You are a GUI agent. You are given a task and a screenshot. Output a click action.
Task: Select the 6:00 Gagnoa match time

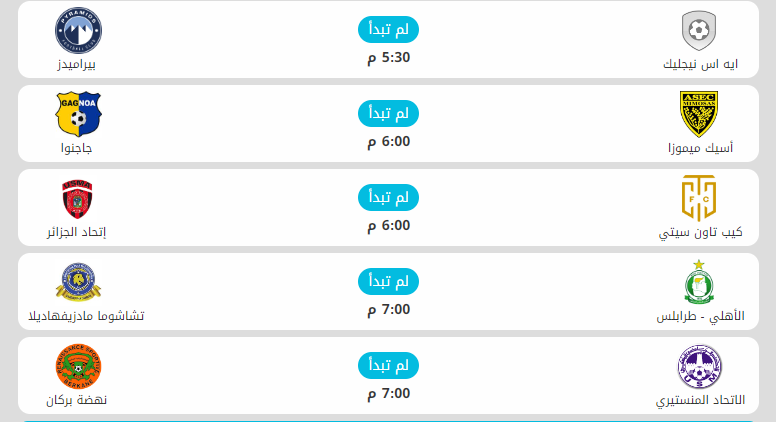(x=388, y=141)
